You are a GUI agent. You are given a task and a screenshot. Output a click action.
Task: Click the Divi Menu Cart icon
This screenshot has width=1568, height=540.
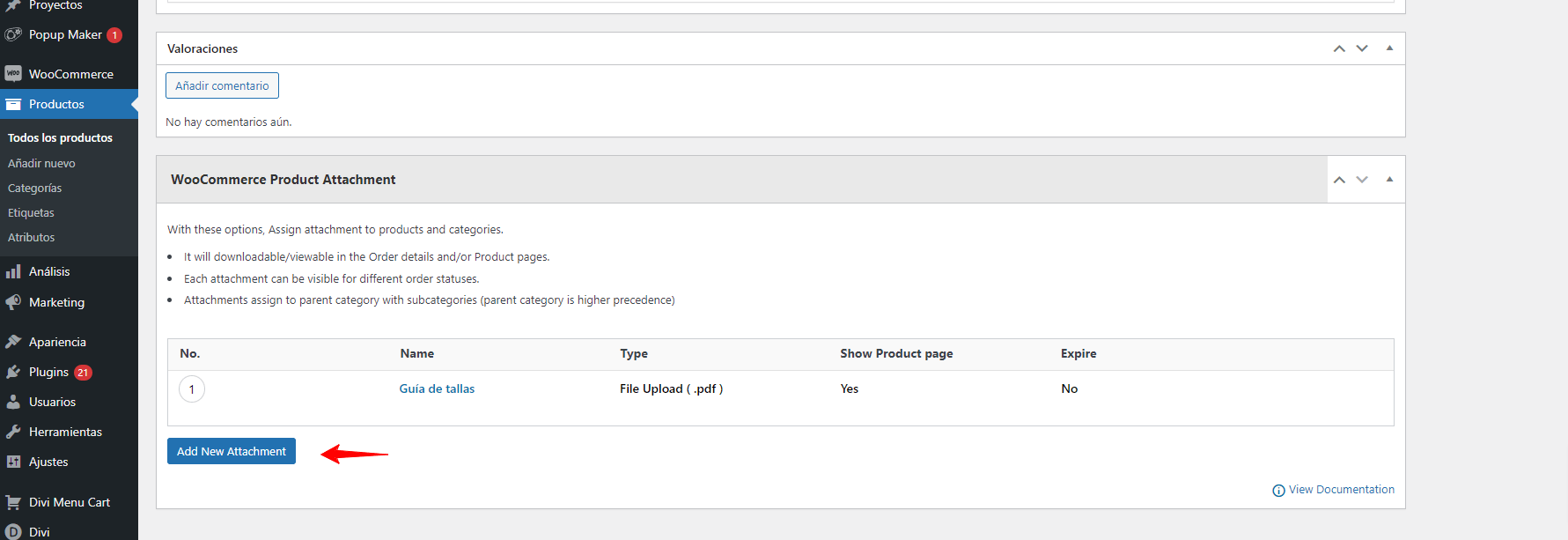pos(13,502)
